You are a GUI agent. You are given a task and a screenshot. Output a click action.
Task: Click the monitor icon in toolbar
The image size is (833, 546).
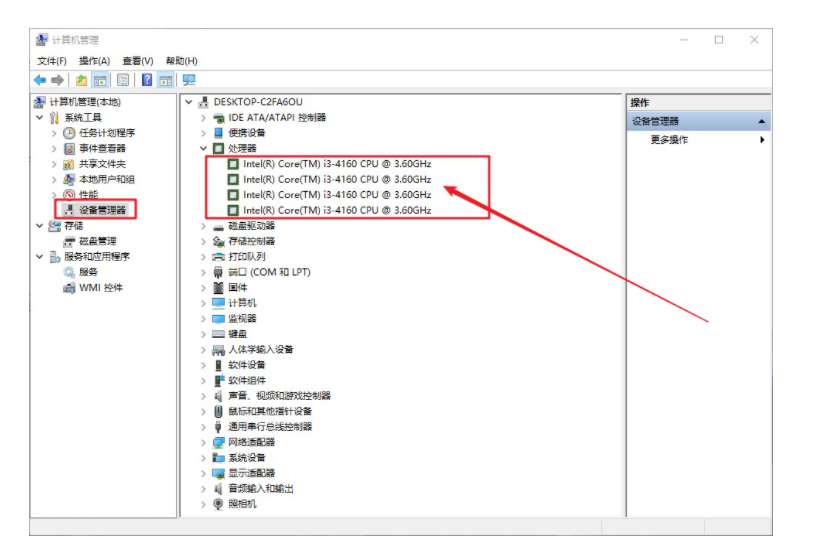(189, 80)
